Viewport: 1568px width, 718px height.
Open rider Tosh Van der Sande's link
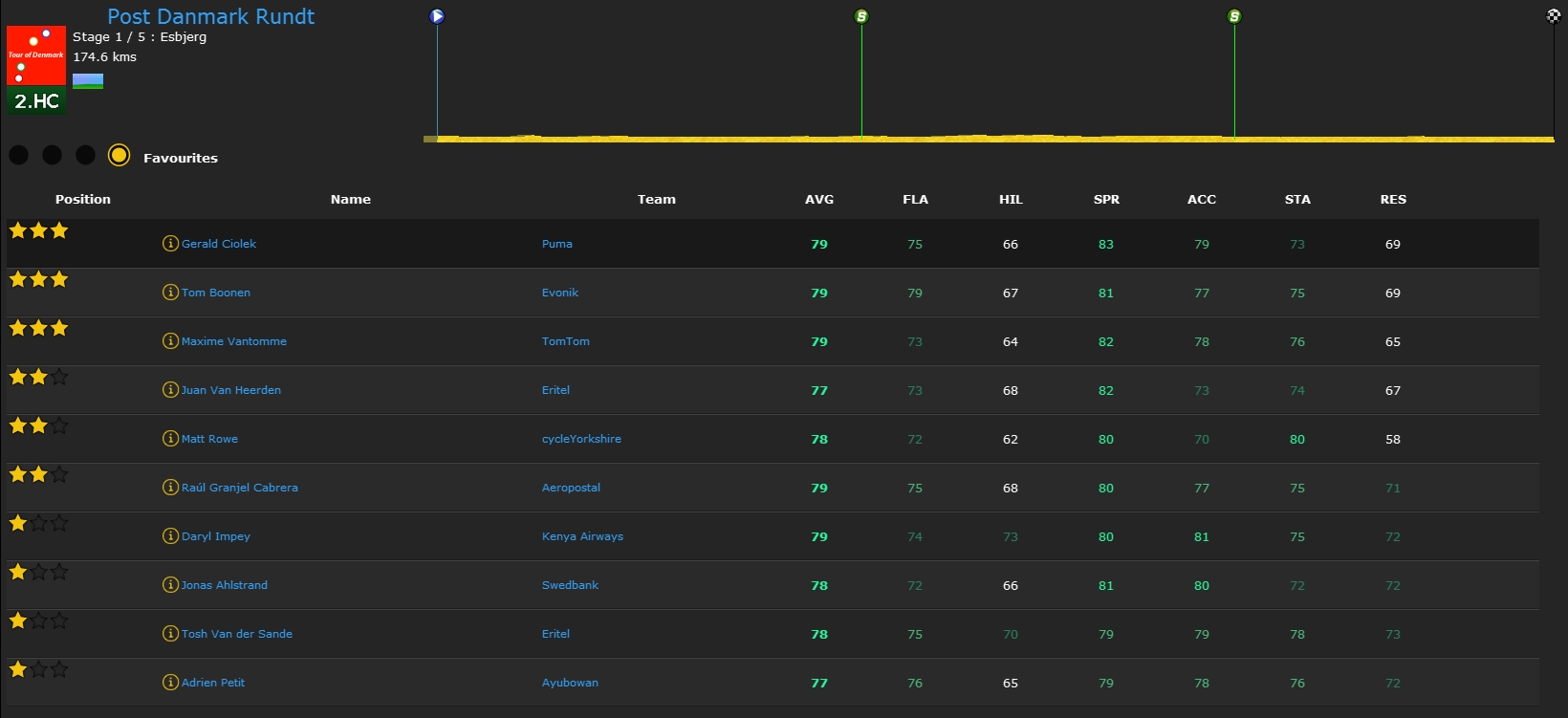tap(237, 634)
